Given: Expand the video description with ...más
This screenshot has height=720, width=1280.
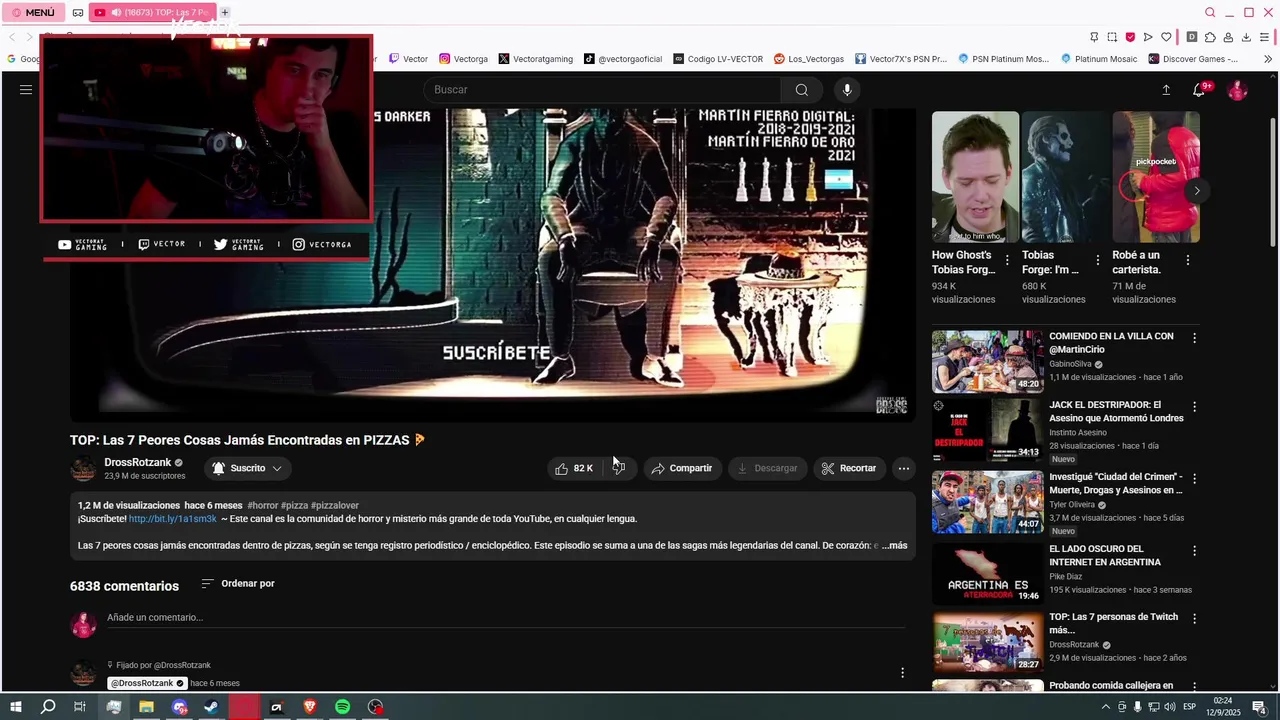Looking at the screenshot, I should pyautogui.click(x=894, y=545).
